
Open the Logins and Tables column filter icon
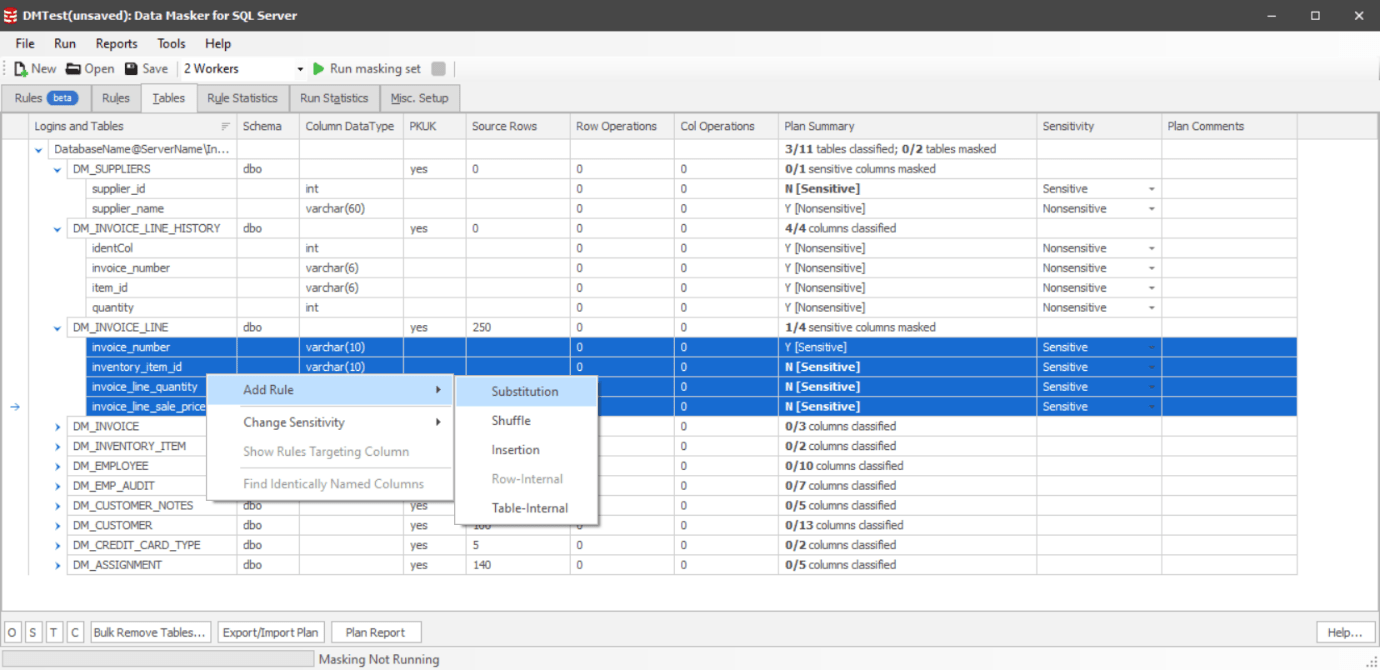click(x=227, y=126)
